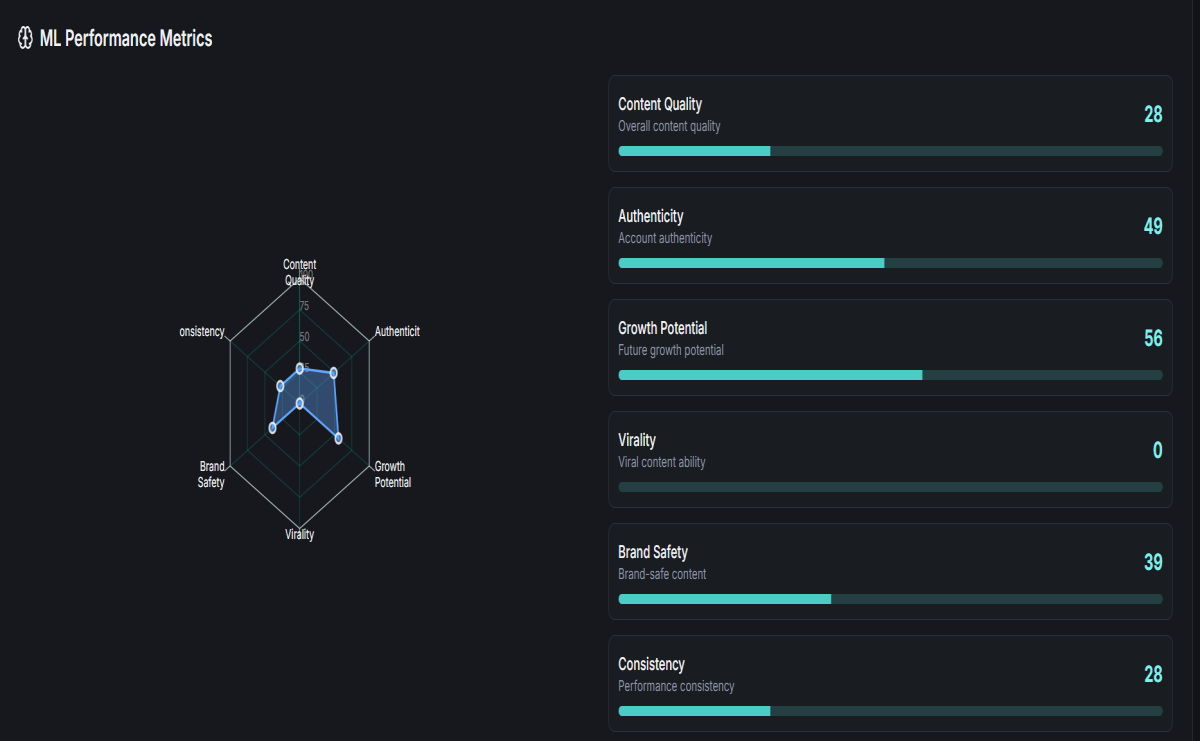1200x741 pixels.
Task: Click the Growth Potential score 56
Action: 1153,338
